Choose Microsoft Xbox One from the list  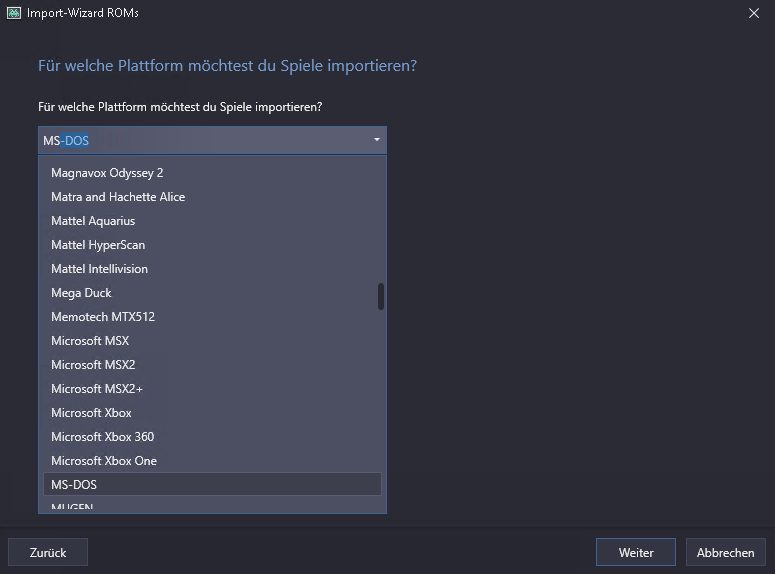[x=104, y=461]
